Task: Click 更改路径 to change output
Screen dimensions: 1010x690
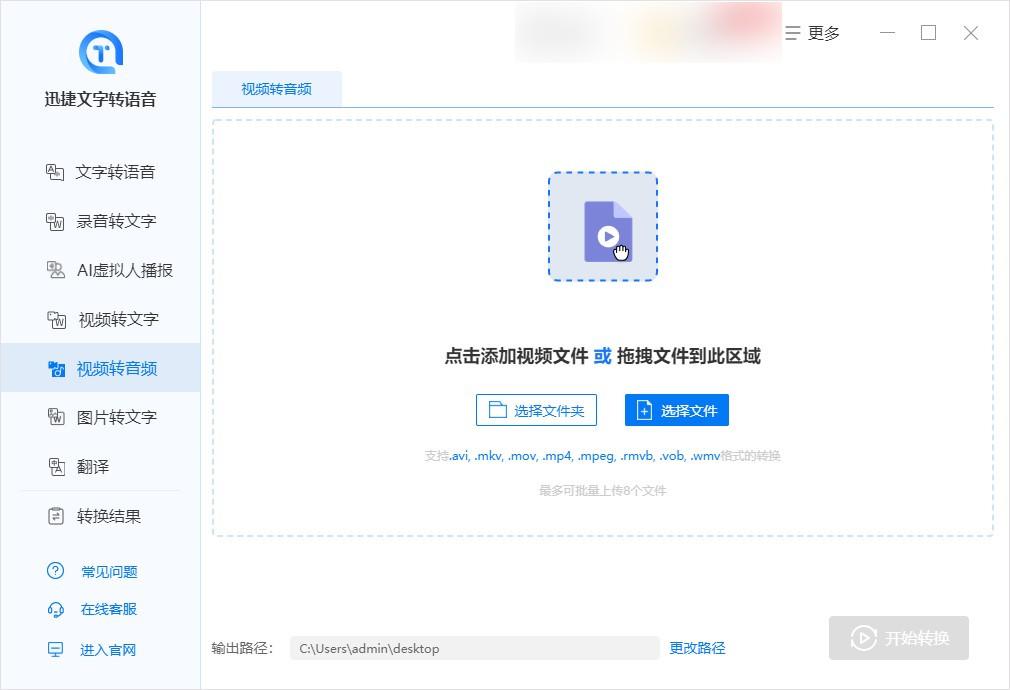Action: pos(697,648)
